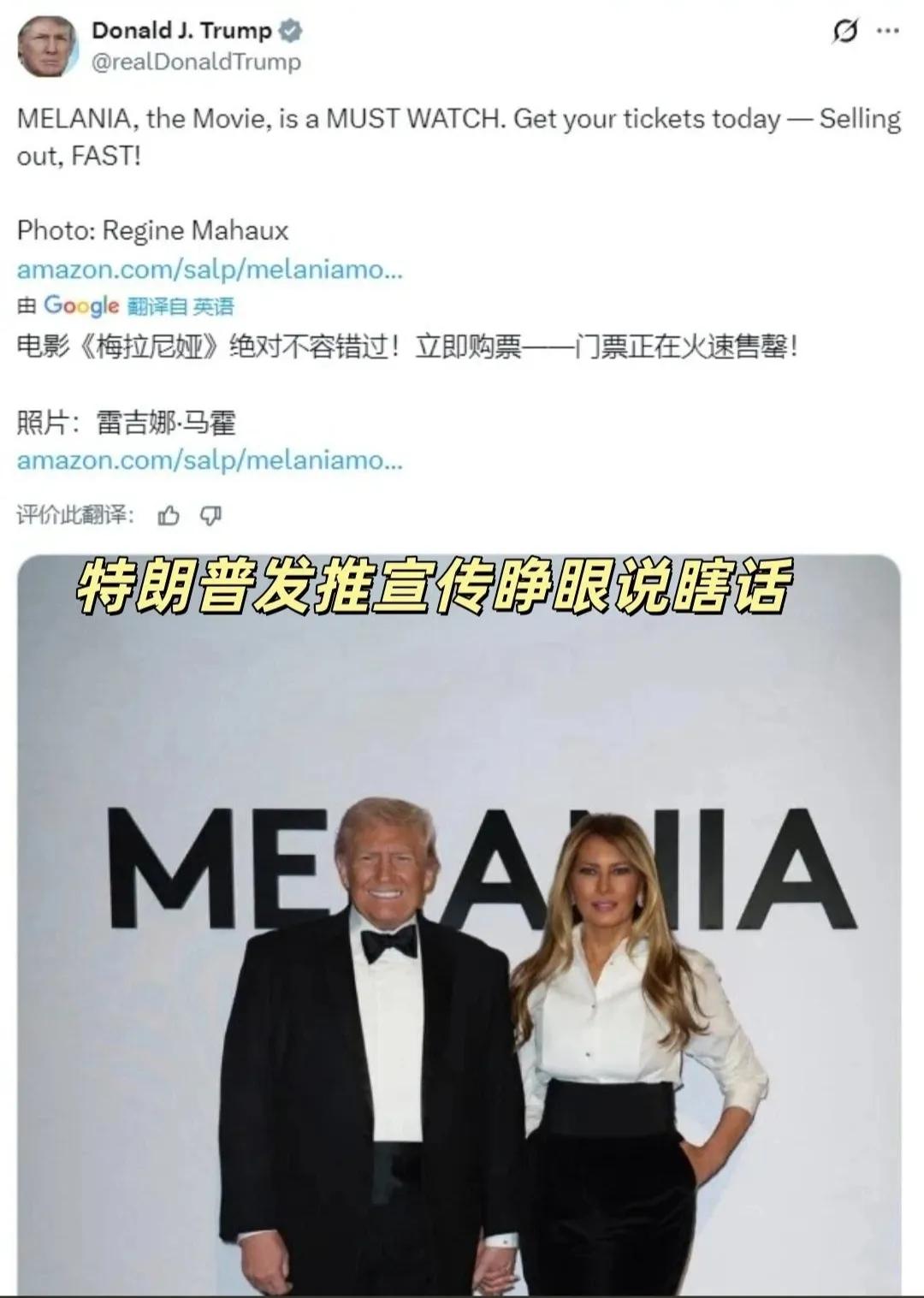Click the Chinese translated tweet text
This screenshot has width=924, height=1298.
[407, 347]
